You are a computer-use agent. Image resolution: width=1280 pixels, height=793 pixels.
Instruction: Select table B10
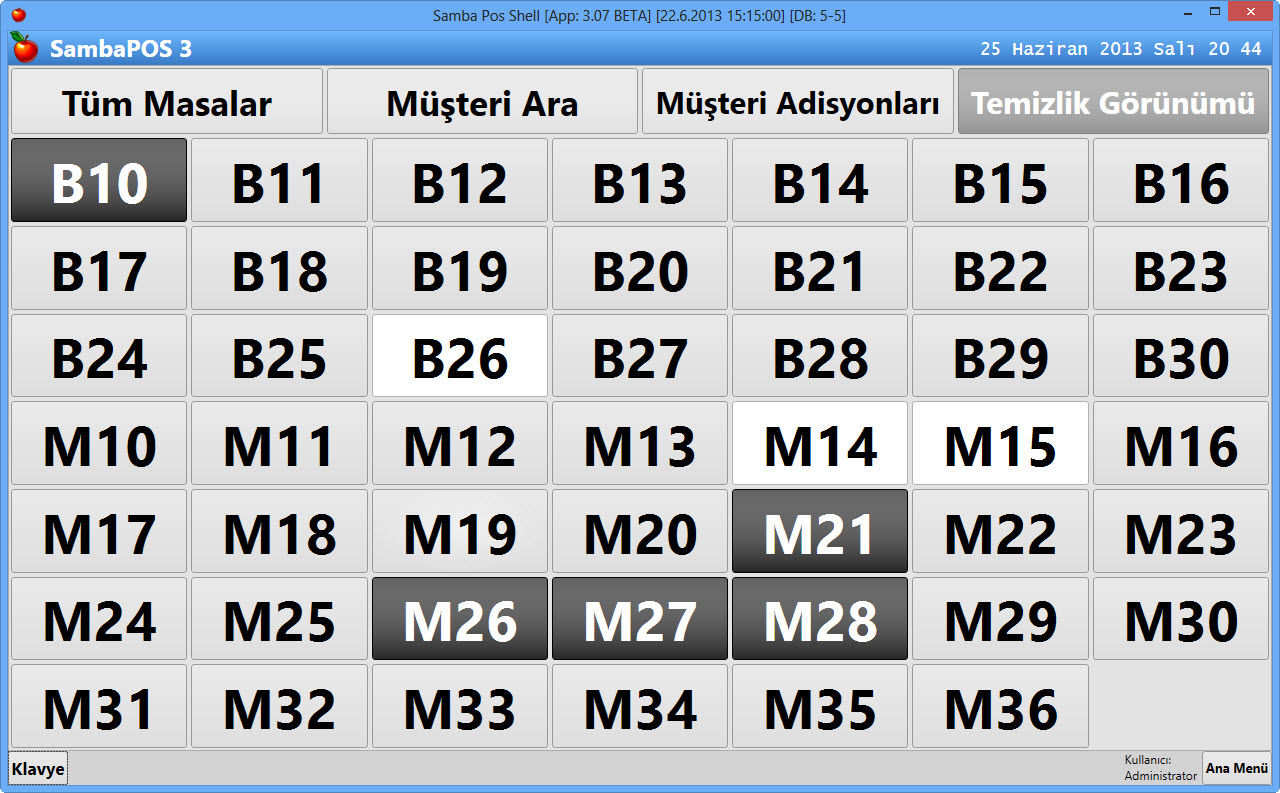(98, 180)
